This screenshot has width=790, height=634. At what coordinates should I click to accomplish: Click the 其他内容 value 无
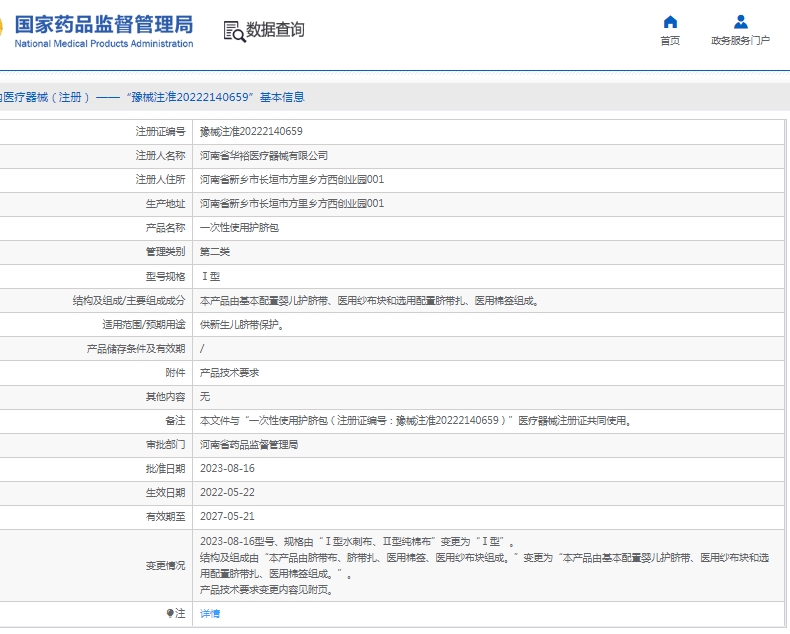pyautogui.click(x=205, y=397)
